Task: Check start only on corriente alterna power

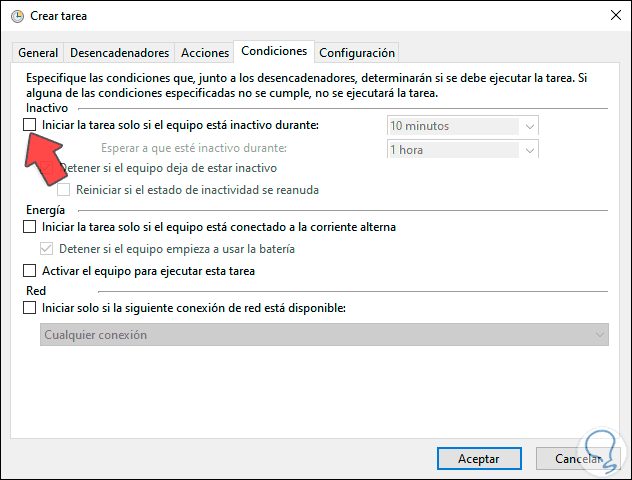Action: point(30,227)
